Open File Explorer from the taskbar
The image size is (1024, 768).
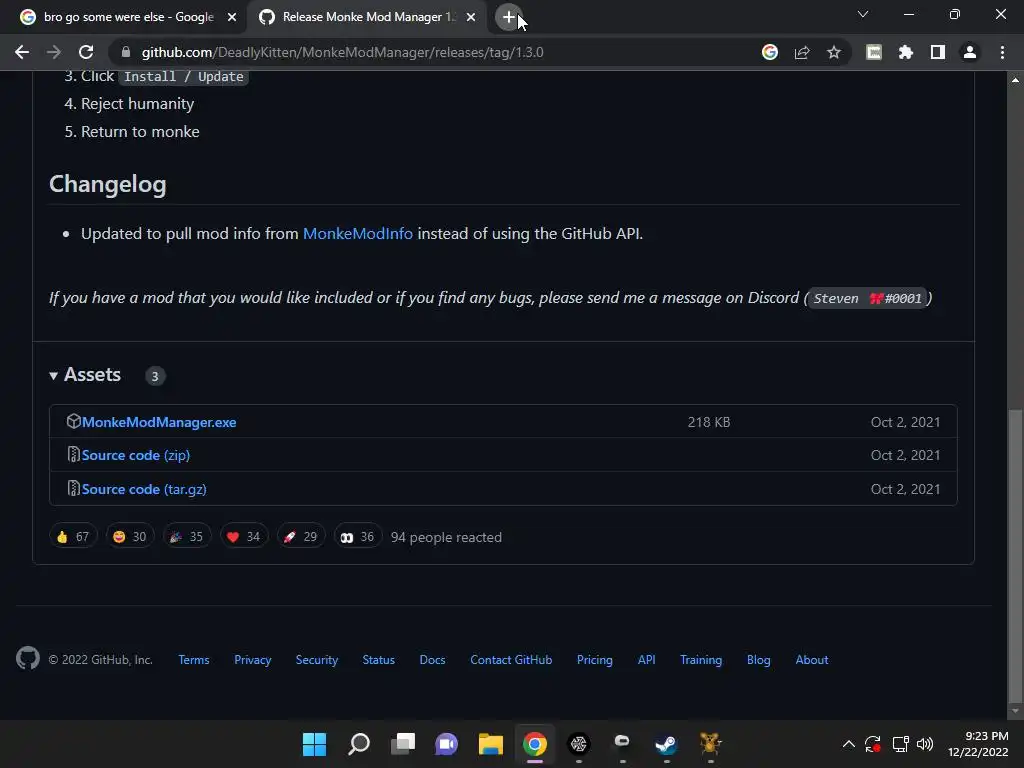pos(490,744)
